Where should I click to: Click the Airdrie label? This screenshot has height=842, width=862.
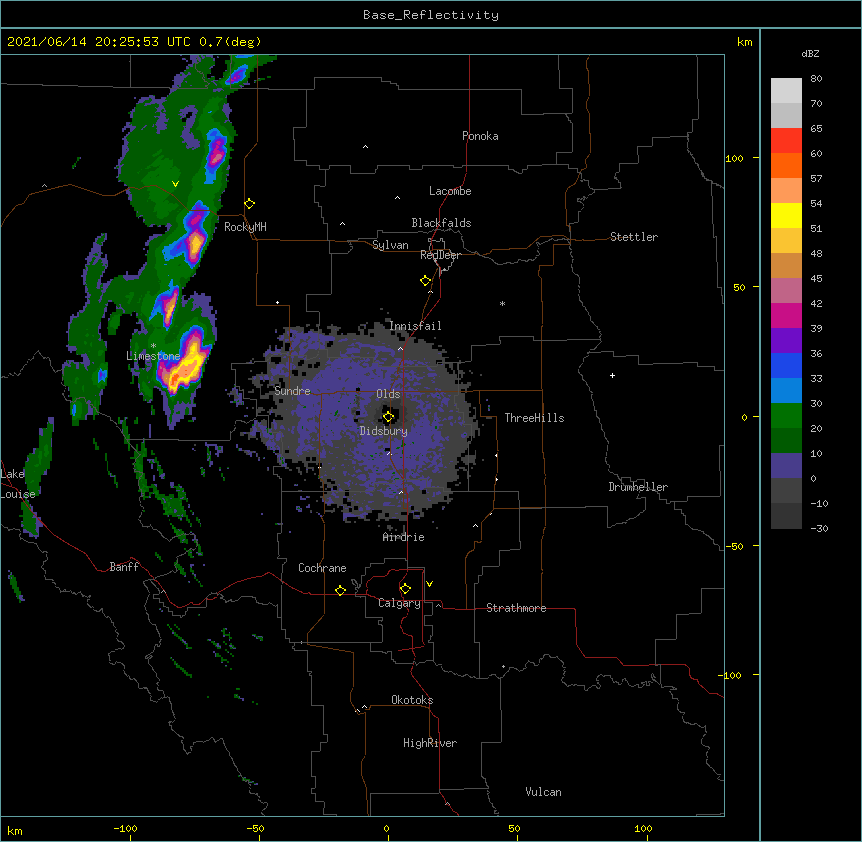pos(403,537)
